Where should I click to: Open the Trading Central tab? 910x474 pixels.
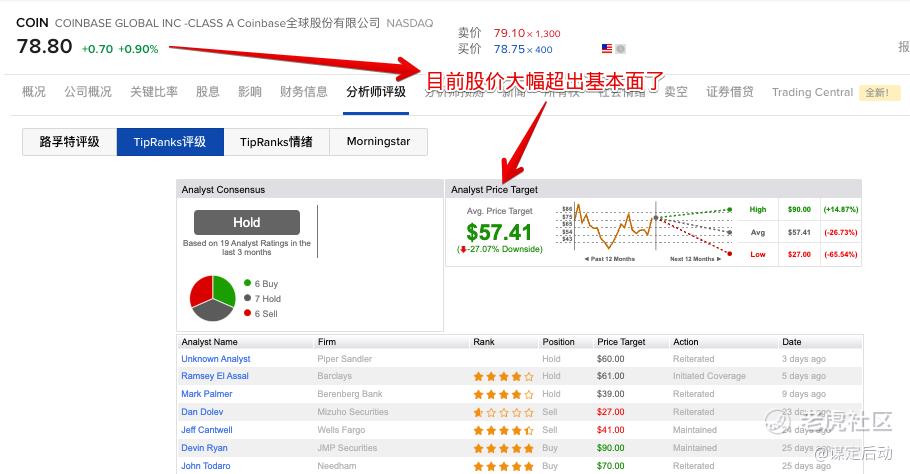tap(812, 92)
